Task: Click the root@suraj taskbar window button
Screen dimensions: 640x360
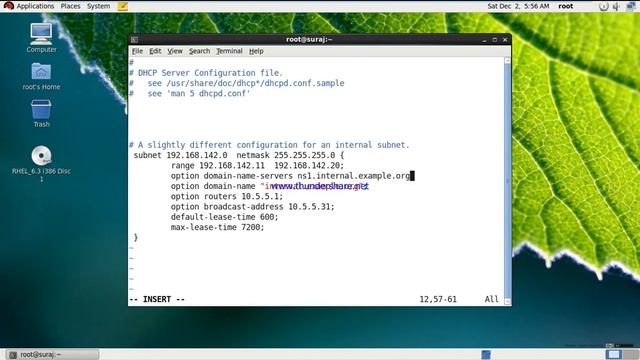Action: pos(53,354)
